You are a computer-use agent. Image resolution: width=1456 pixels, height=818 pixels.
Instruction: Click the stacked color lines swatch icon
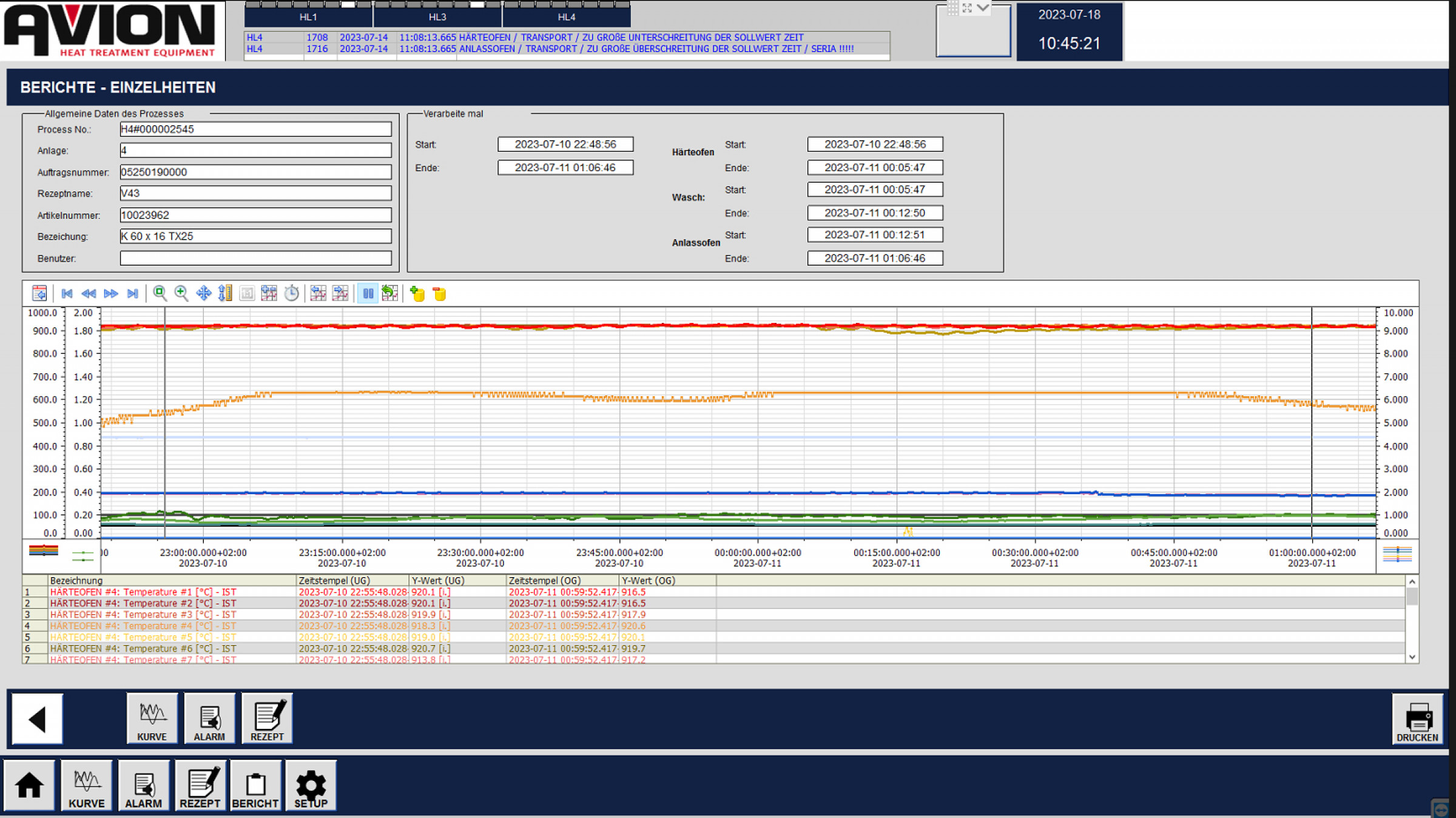coord(44,550)
